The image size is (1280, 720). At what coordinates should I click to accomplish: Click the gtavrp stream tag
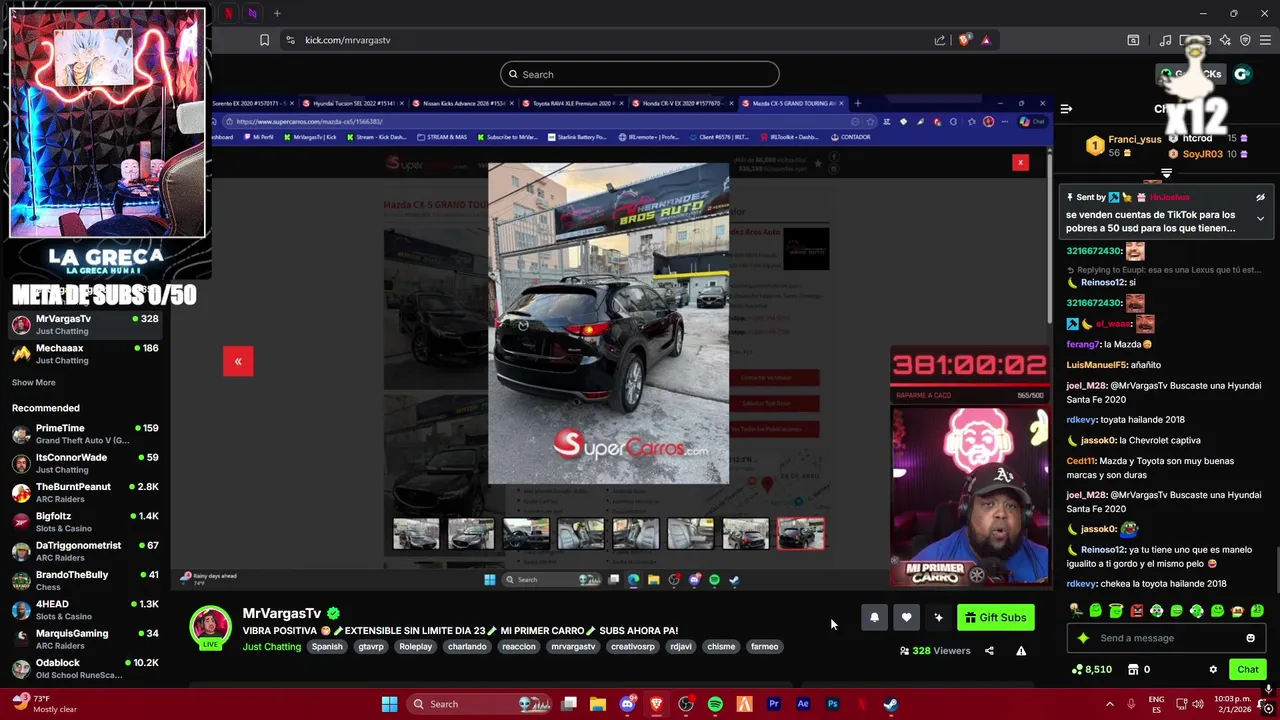point(371,647)
